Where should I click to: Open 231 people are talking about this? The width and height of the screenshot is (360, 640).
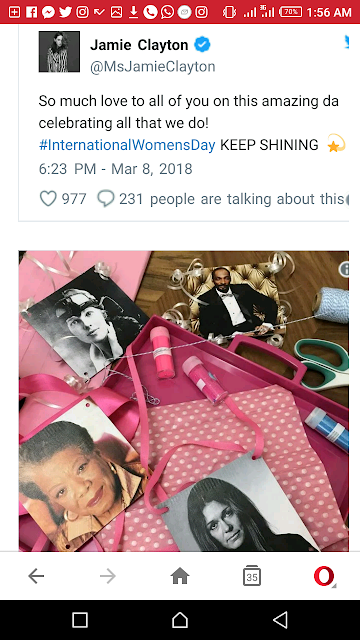coord(231,199)
